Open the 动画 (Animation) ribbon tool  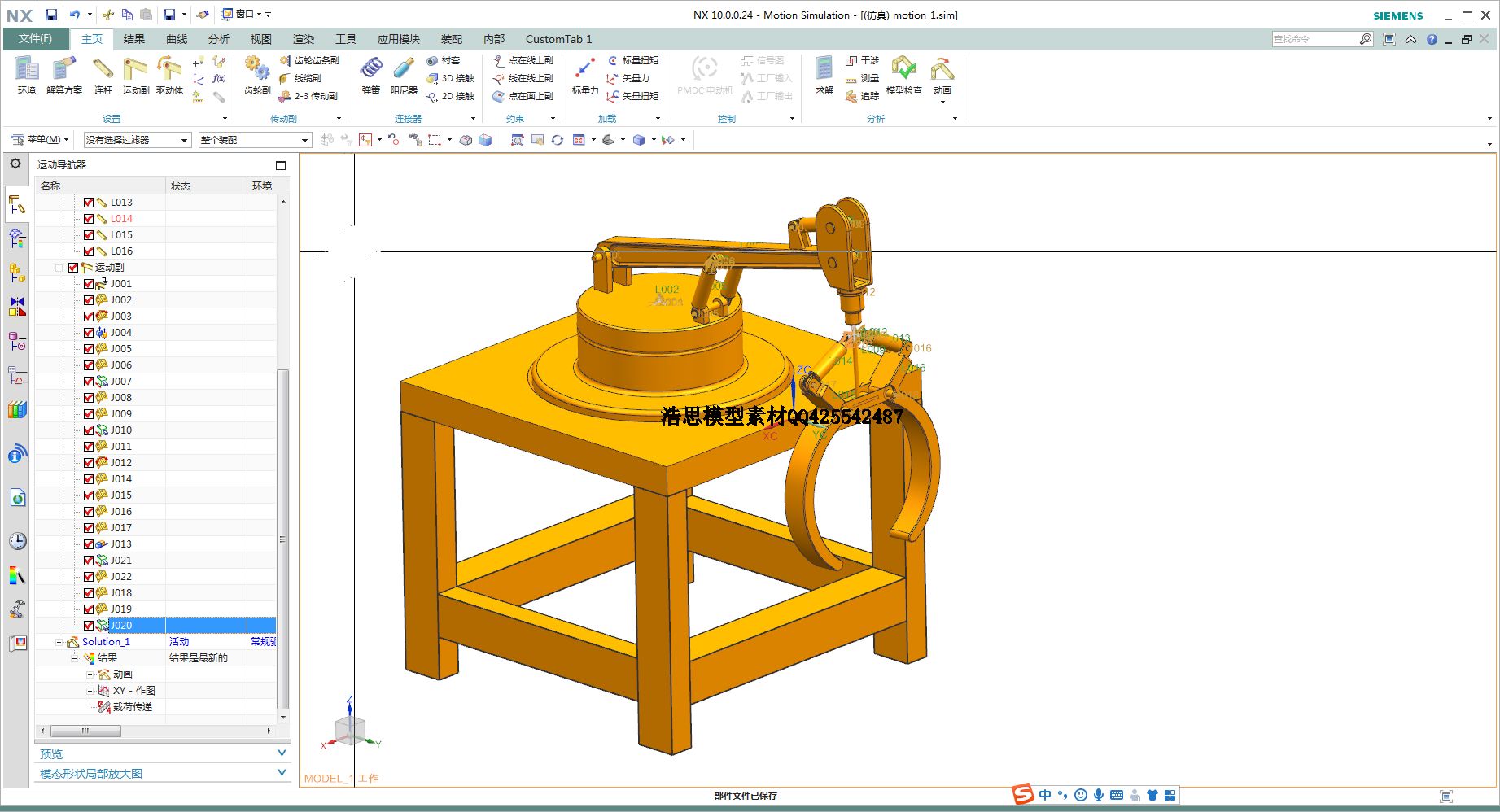(x=942, y=76)
